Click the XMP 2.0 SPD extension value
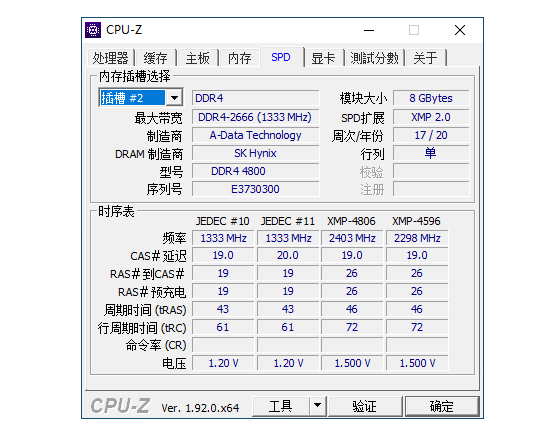 click(x=431, y=117)
